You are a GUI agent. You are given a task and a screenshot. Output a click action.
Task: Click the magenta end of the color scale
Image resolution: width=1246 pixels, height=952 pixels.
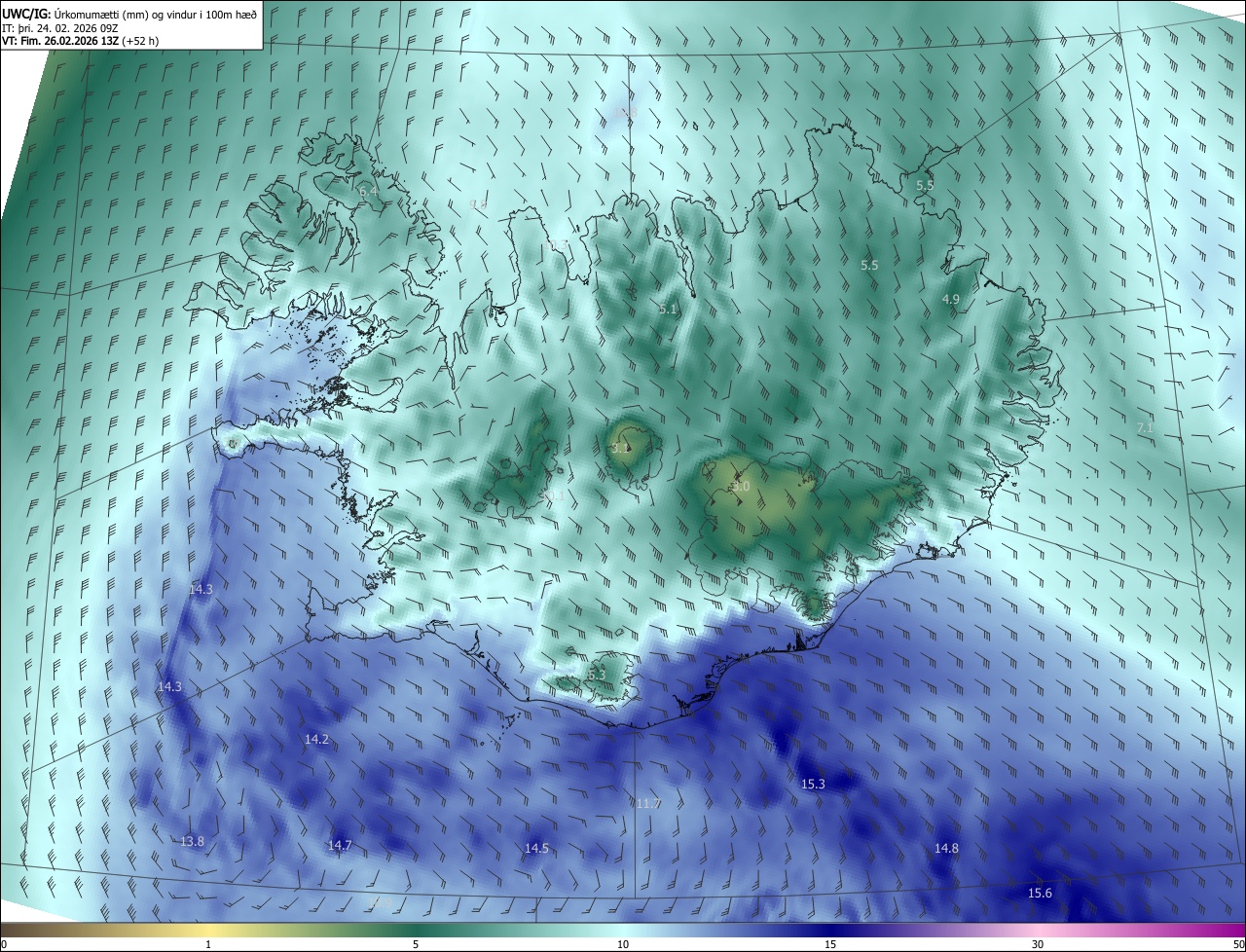1231,930
